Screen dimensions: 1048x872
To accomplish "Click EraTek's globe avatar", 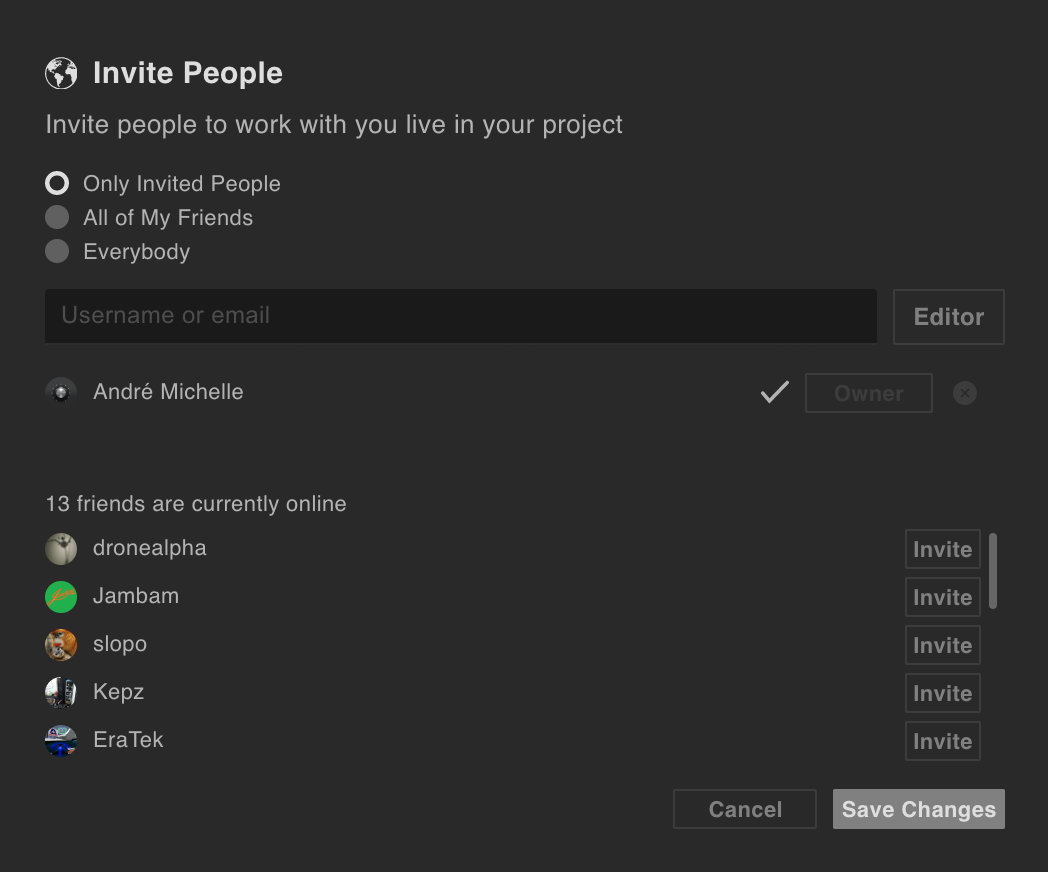I will tap(61, 740).
